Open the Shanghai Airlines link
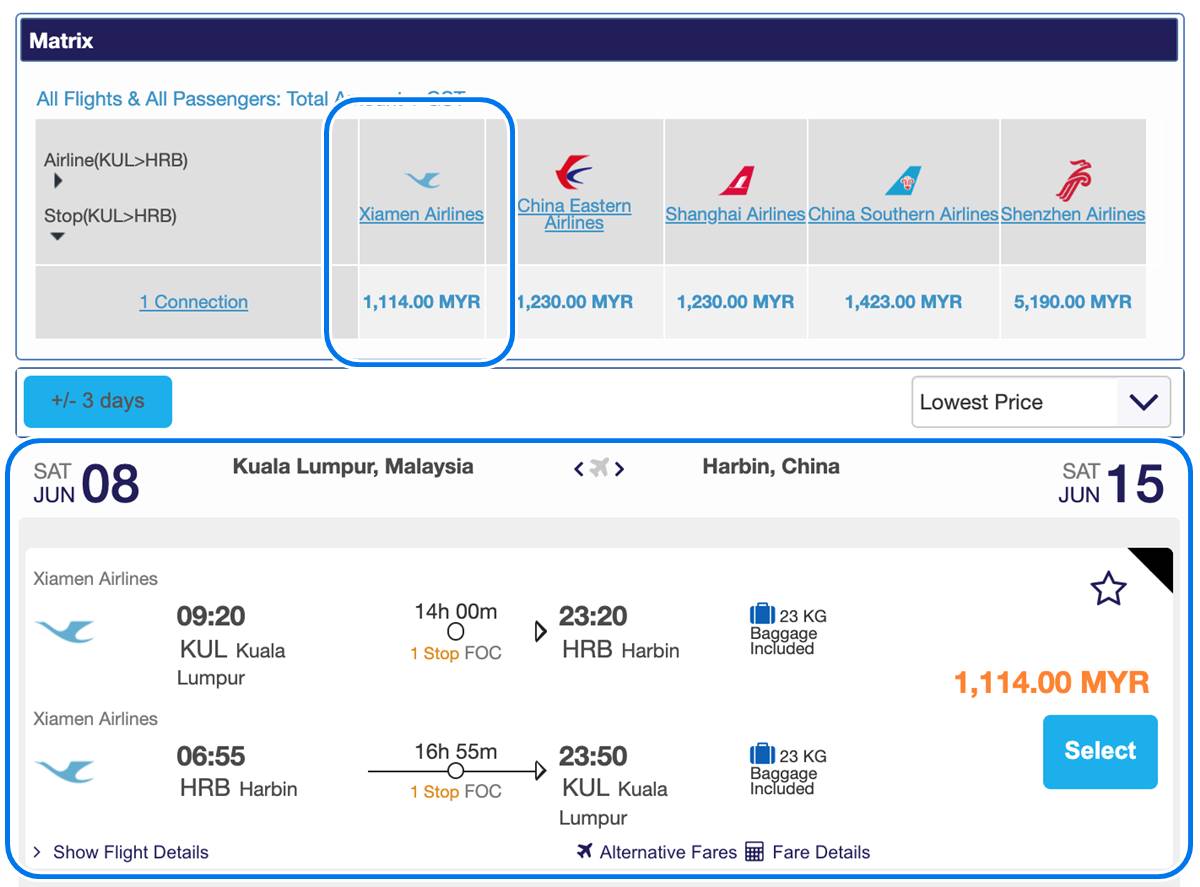1200x887 pixels. [736, 214]
